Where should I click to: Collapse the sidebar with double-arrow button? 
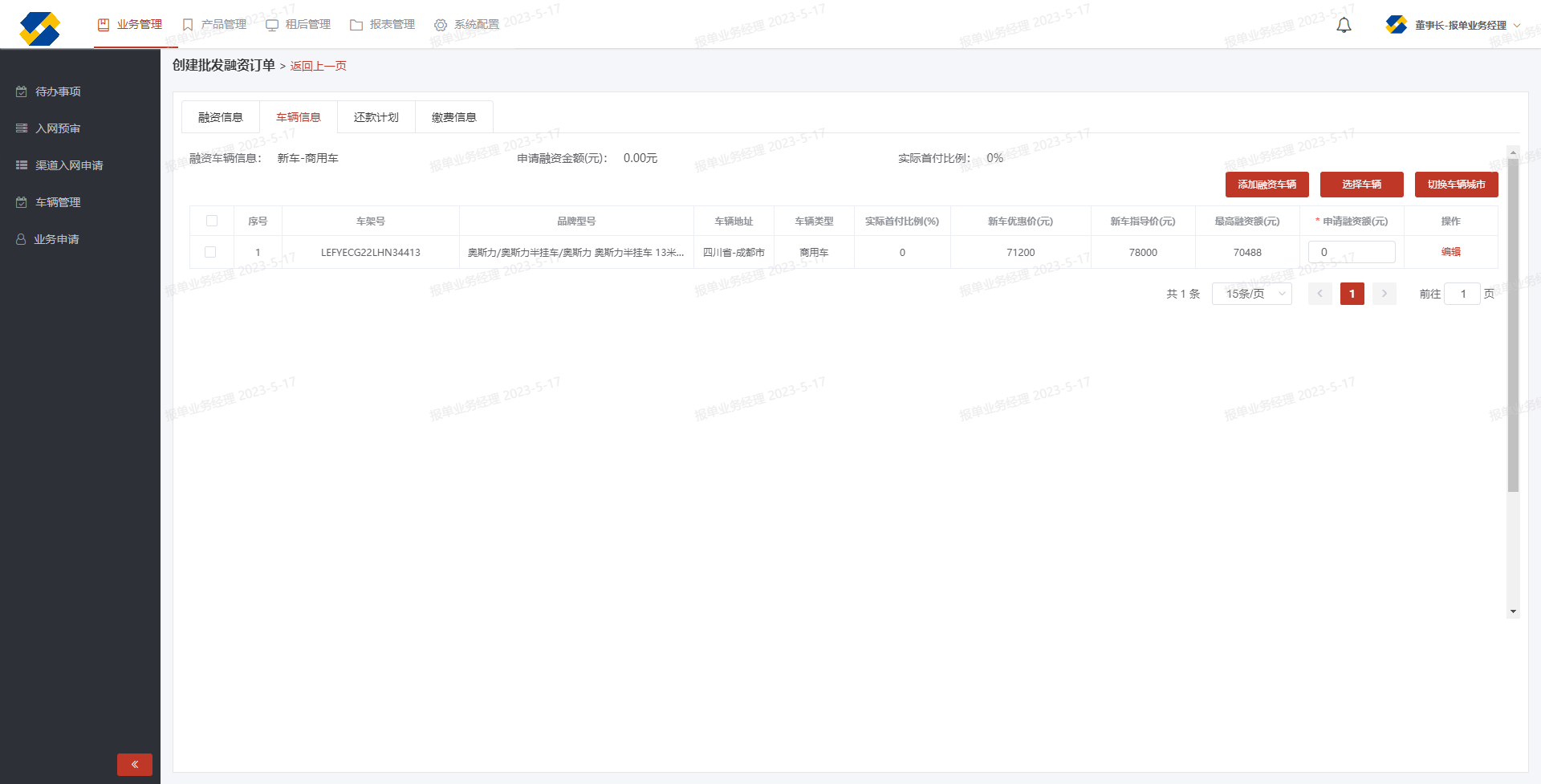[x=134, y=764]
